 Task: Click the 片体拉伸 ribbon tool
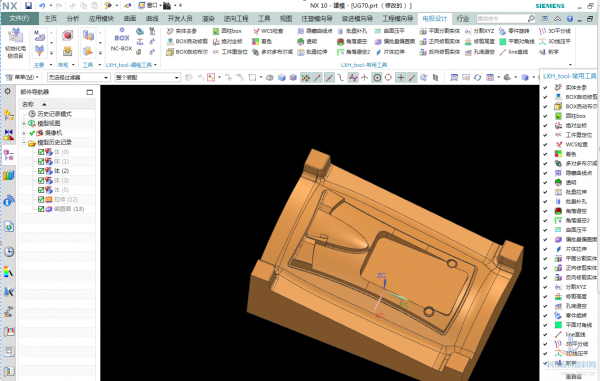[390, 52]
